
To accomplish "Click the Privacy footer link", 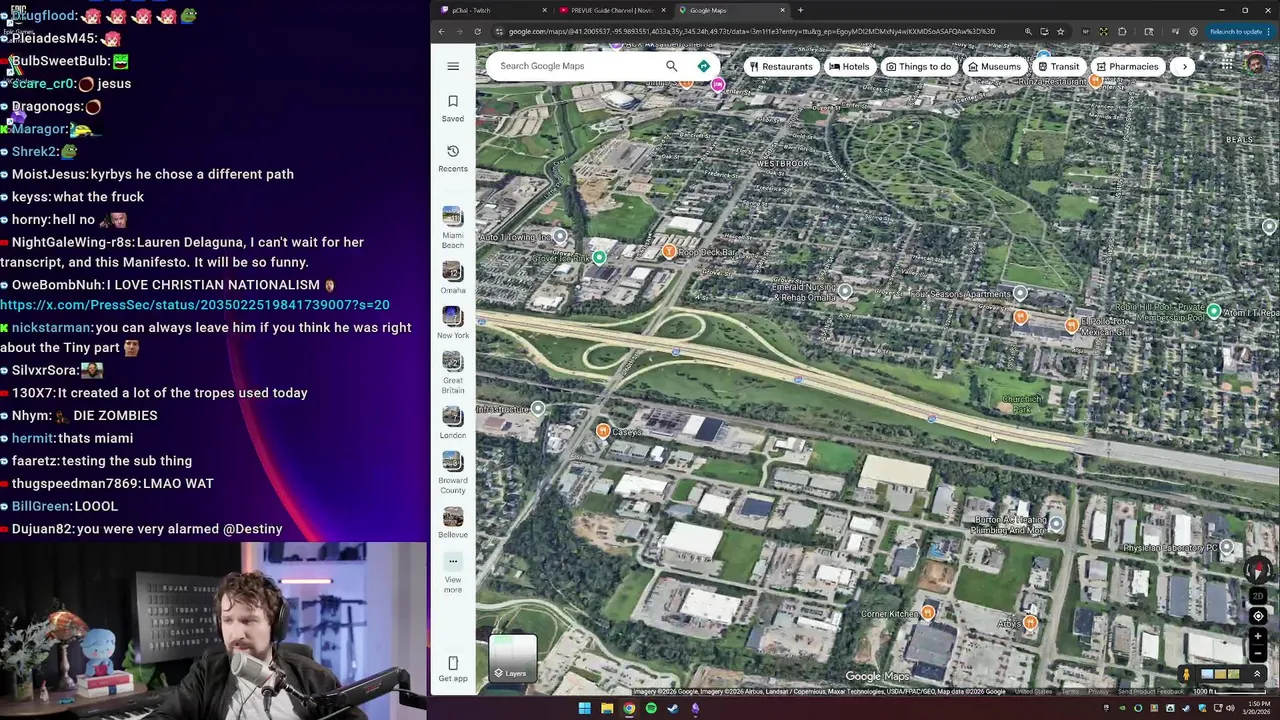I will [1098, 691].
